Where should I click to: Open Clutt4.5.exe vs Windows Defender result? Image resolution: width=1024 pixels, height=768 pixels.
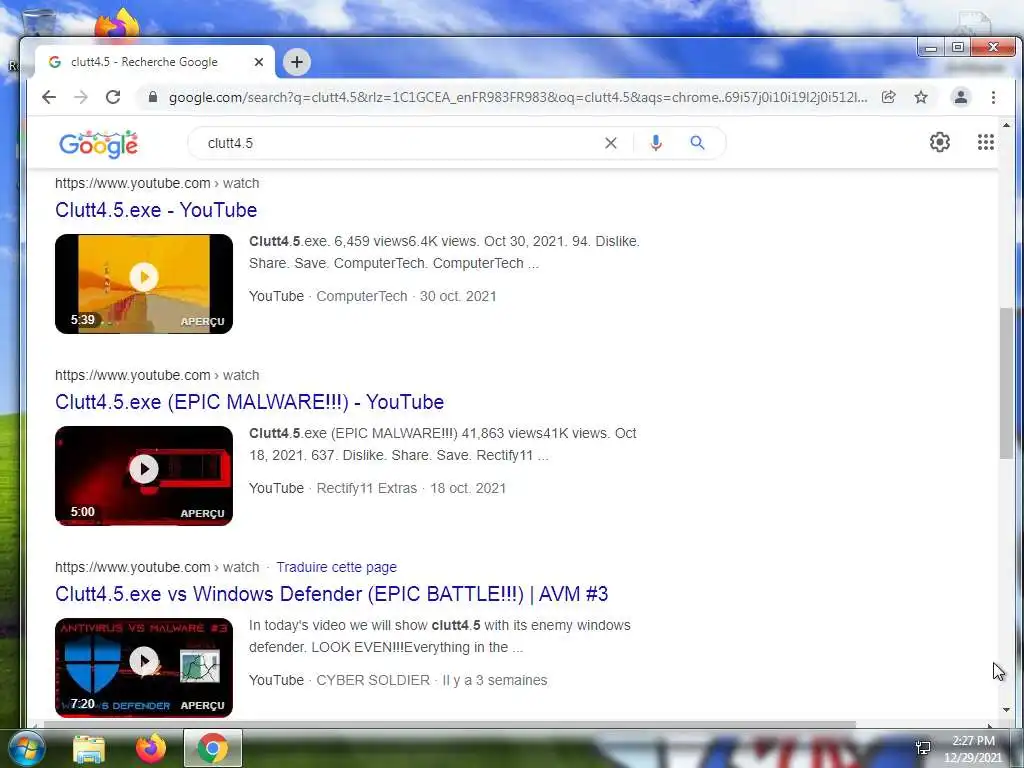pyautogui.click(x=332, y=594)
